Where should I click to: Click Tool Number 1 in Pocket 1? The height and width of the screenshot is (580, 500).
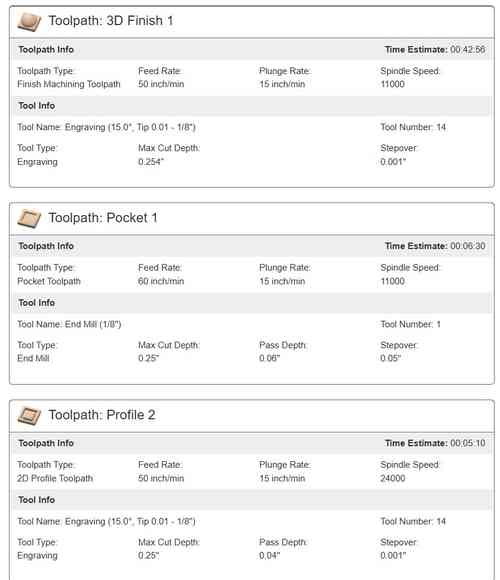point(410,324)
